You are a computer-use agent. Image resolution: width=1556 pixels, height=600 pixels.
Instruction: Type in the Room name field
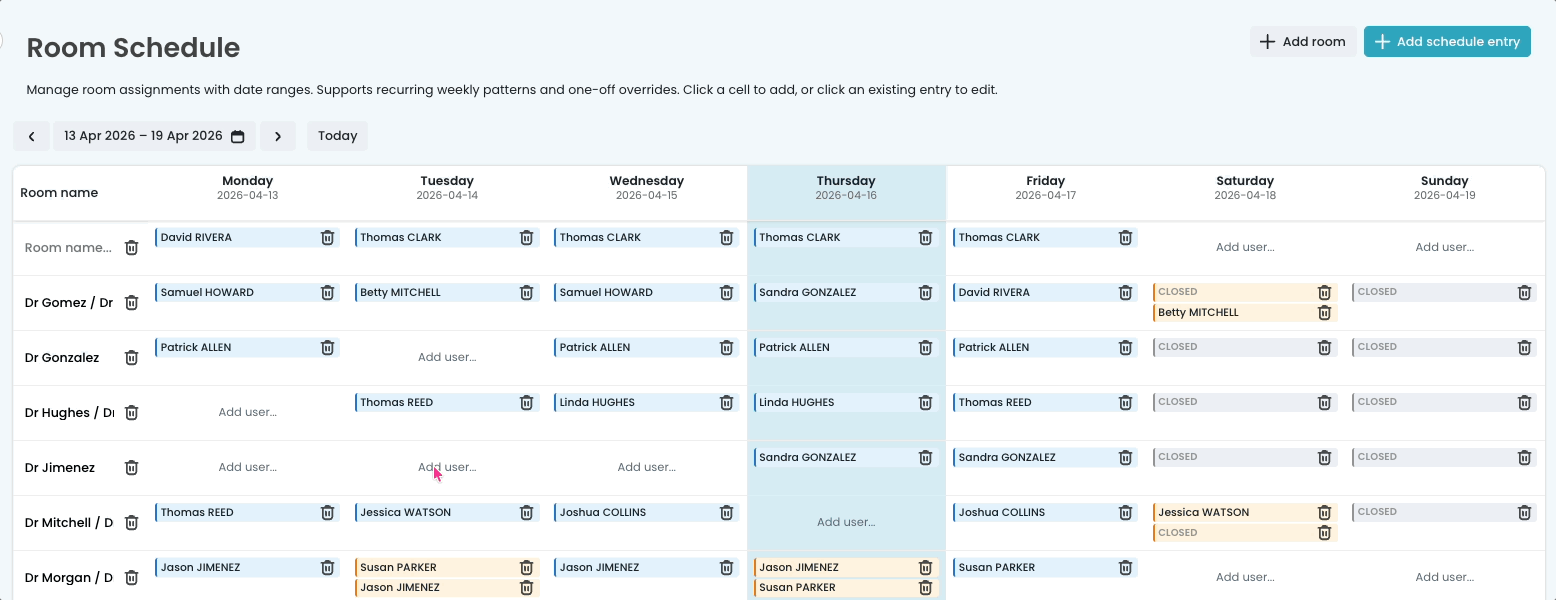[68, 248]
